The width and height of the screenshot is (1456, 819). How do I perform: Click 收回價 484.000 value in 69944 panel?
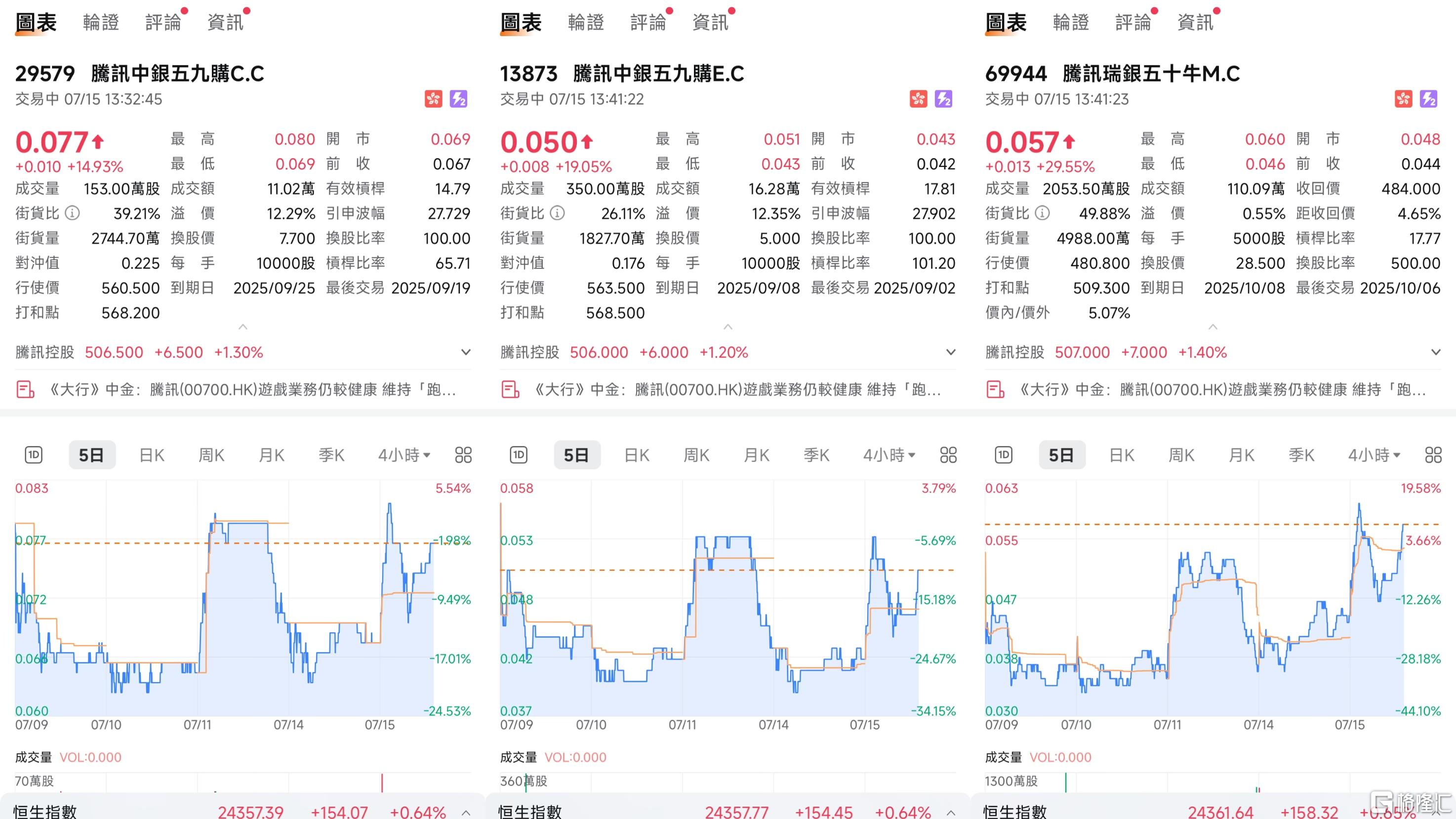click(1411, 189)
